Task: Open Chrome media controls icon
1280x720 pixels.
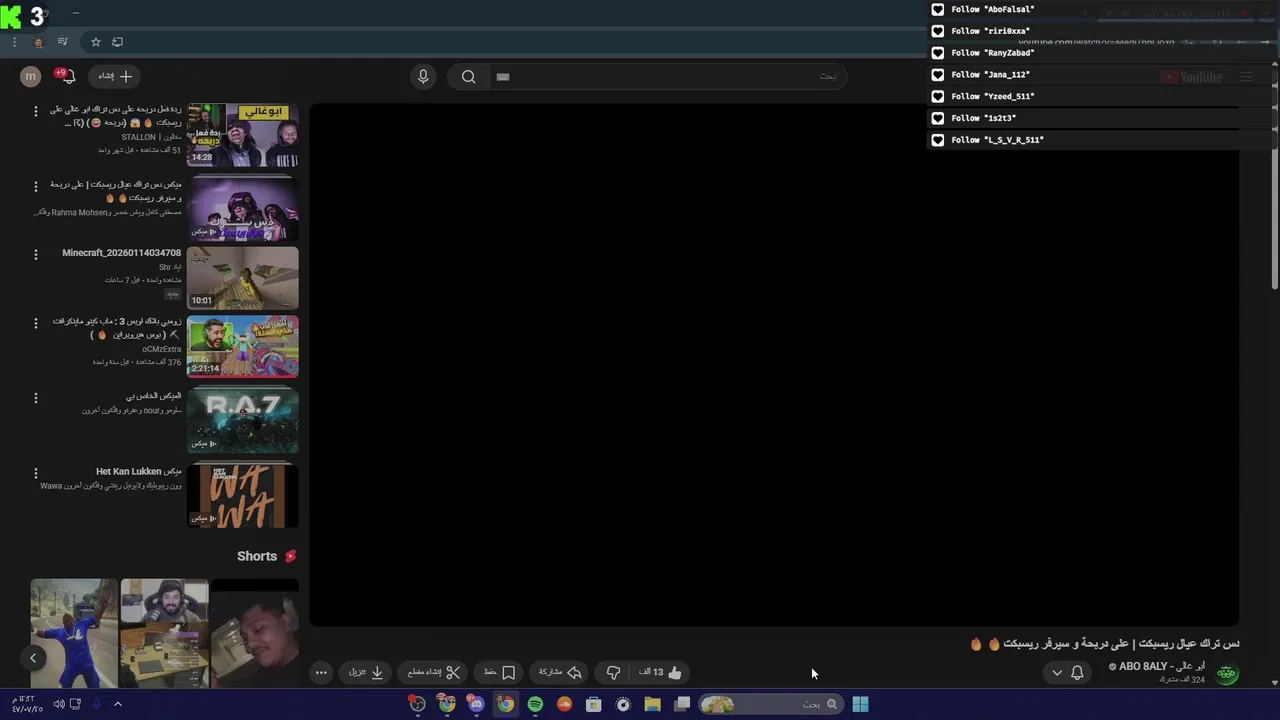Action: 62,42
